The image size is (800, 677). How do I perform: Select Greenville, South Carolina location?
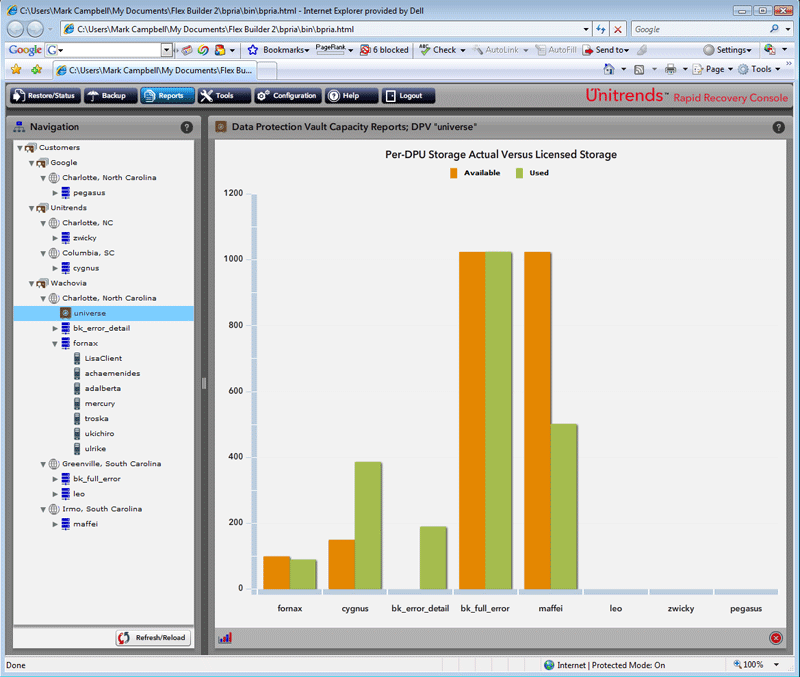[111, 464]
